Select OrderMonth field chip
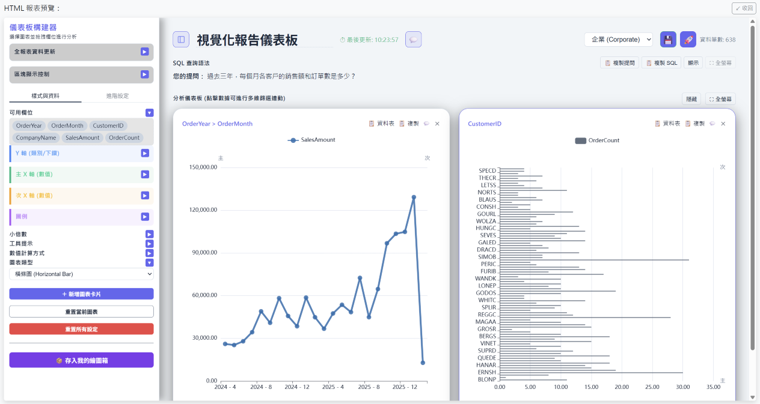Viewport: 760px width, 404px height. click(67, 125)
